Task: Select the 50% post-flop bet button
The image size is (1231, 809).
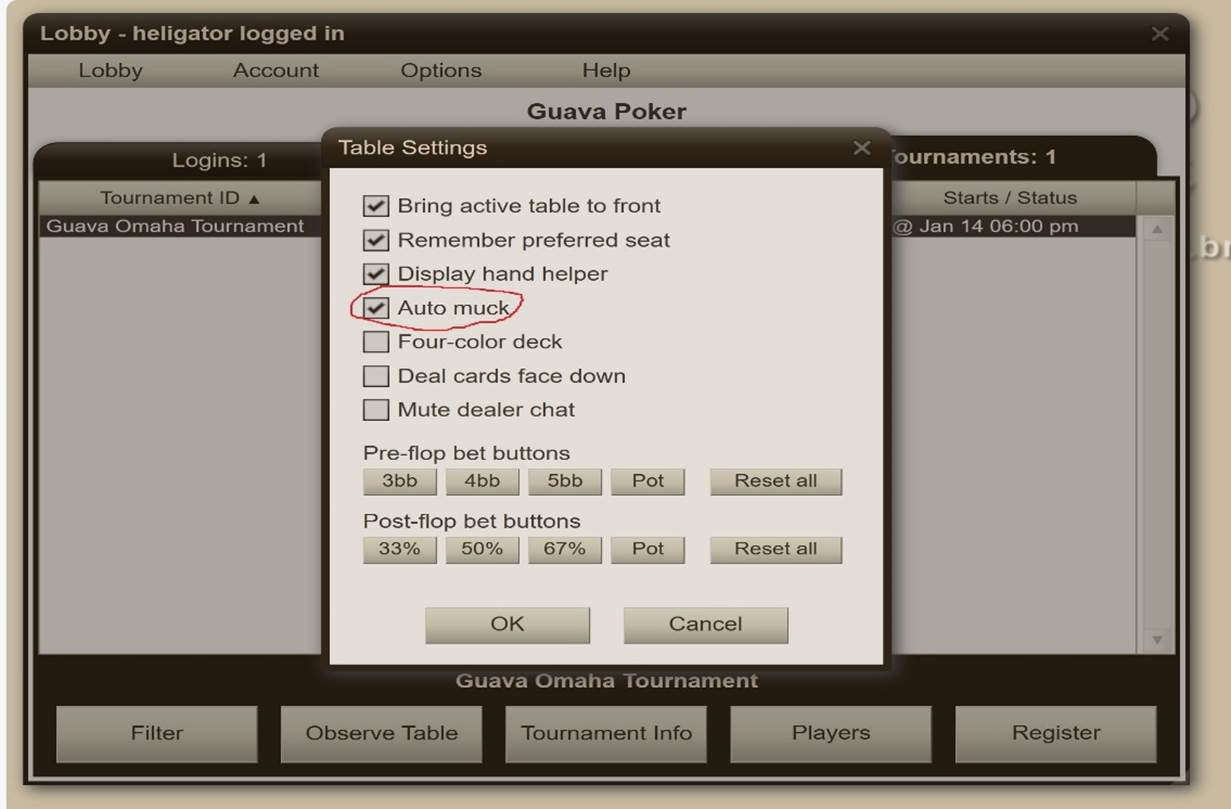Action: (x=482, y=548)
